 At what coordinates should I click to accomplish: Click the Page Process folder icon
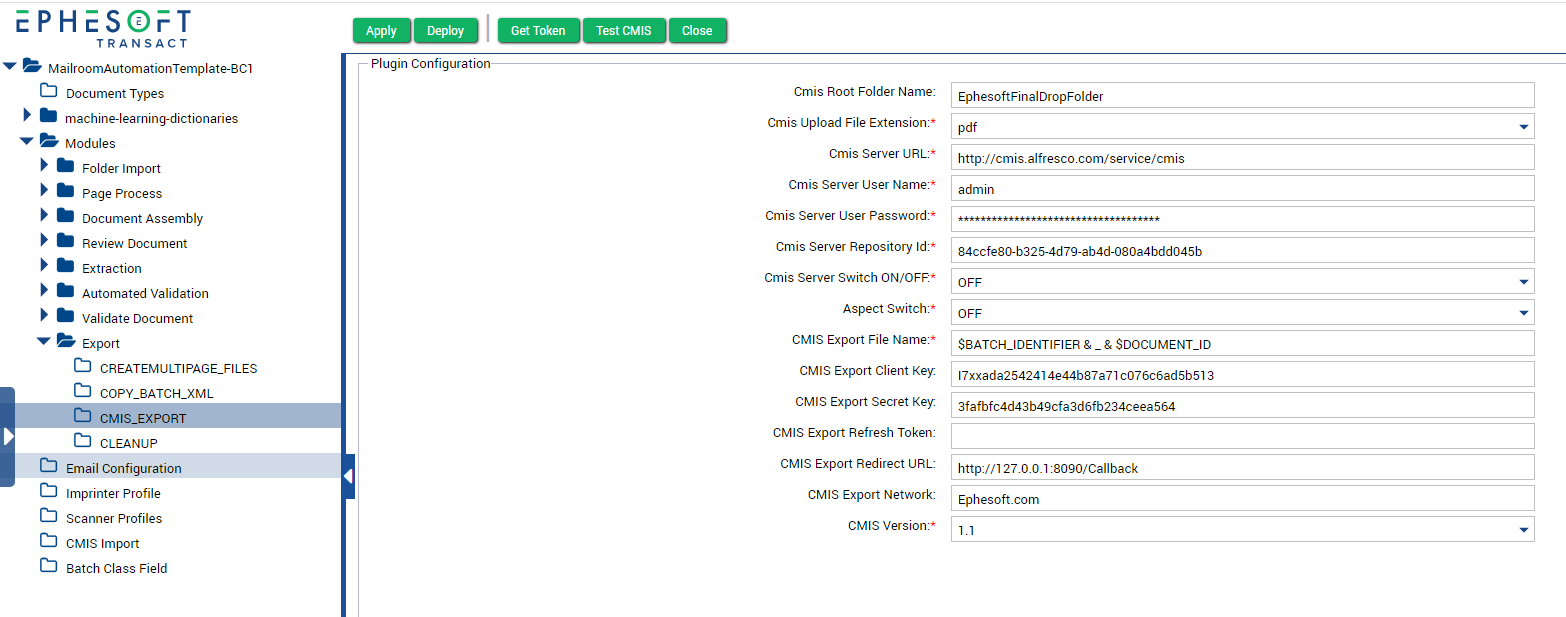coord(65,191)
